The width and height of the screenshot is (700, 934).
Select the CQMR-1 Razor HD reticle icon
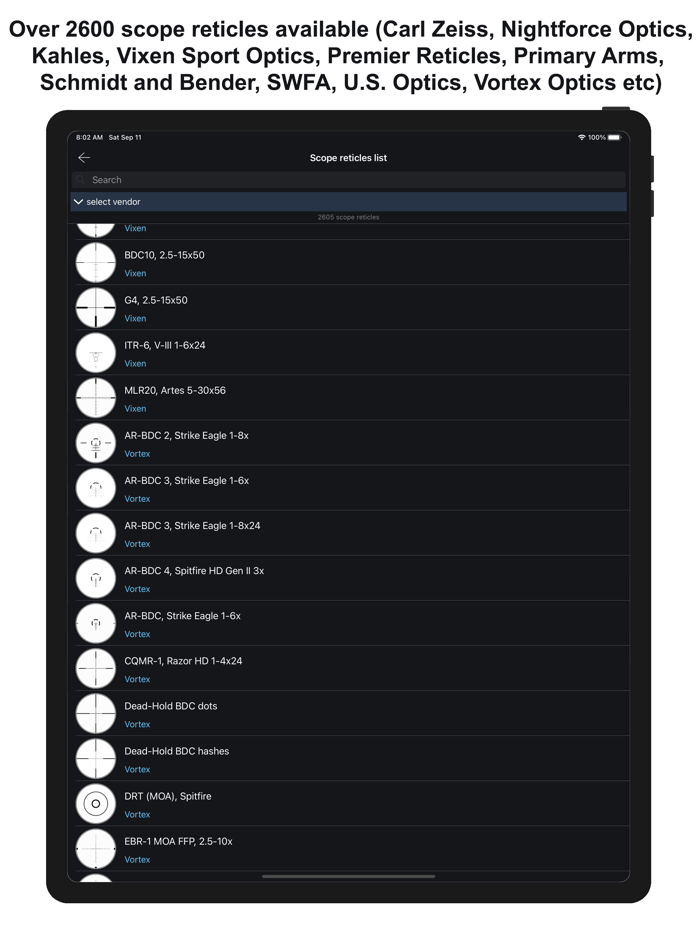click(x=95, y=668)
